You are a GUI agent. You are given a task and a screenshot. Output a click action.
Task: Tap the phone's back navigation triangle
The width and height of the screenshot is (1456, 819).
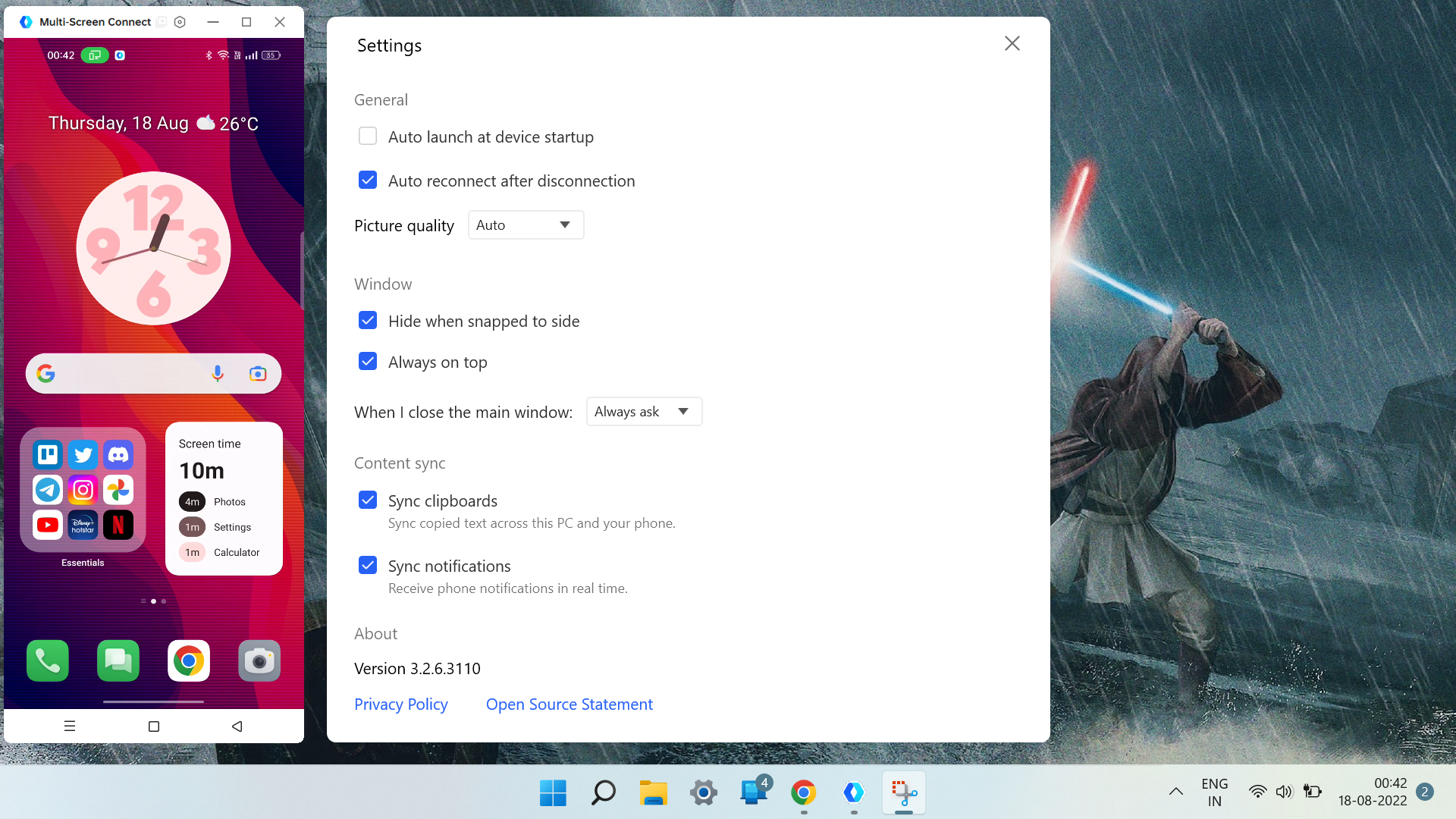(237, 726)
